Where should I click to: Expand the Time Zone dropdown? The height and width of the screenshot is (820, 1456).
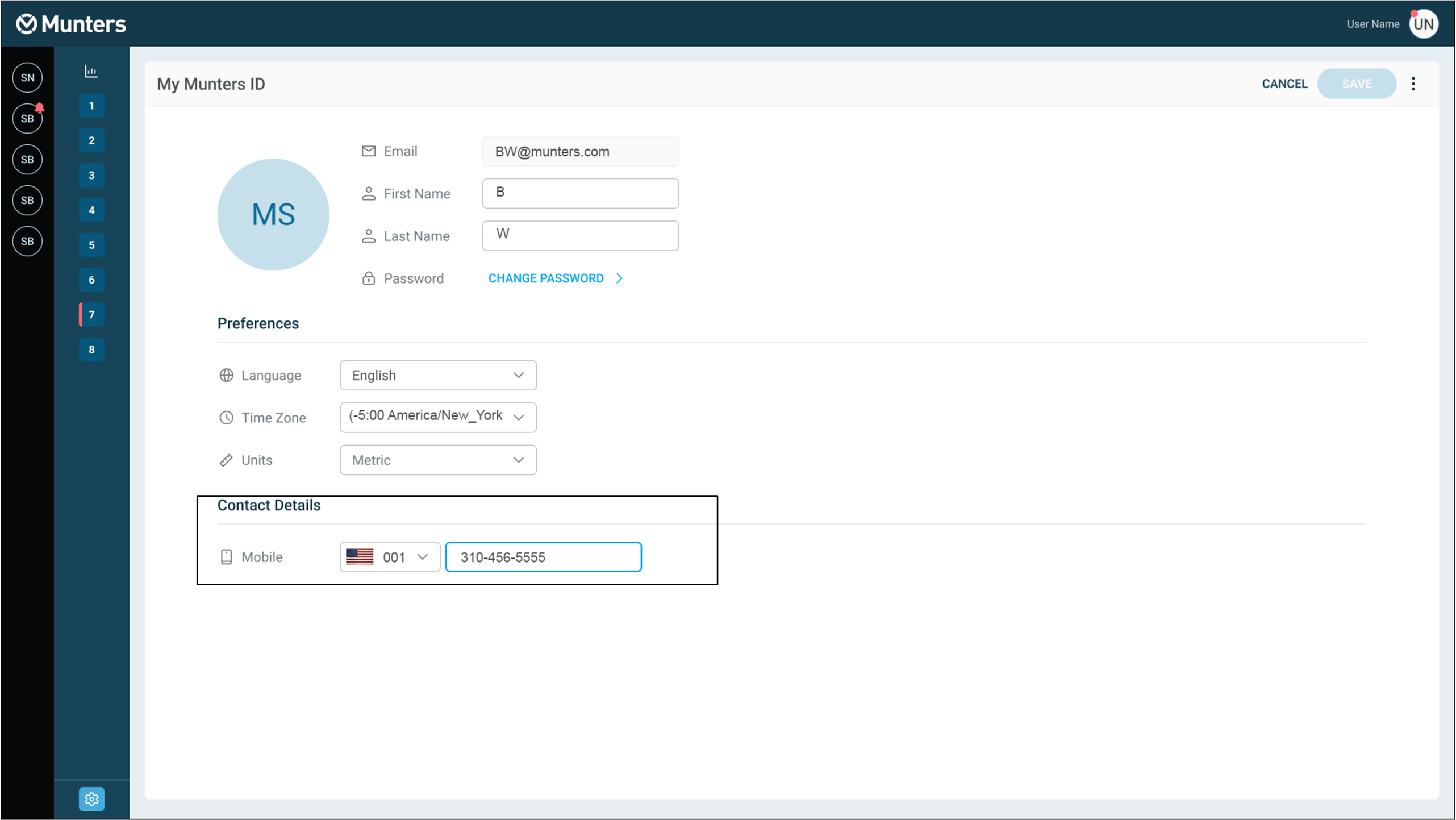438,417
